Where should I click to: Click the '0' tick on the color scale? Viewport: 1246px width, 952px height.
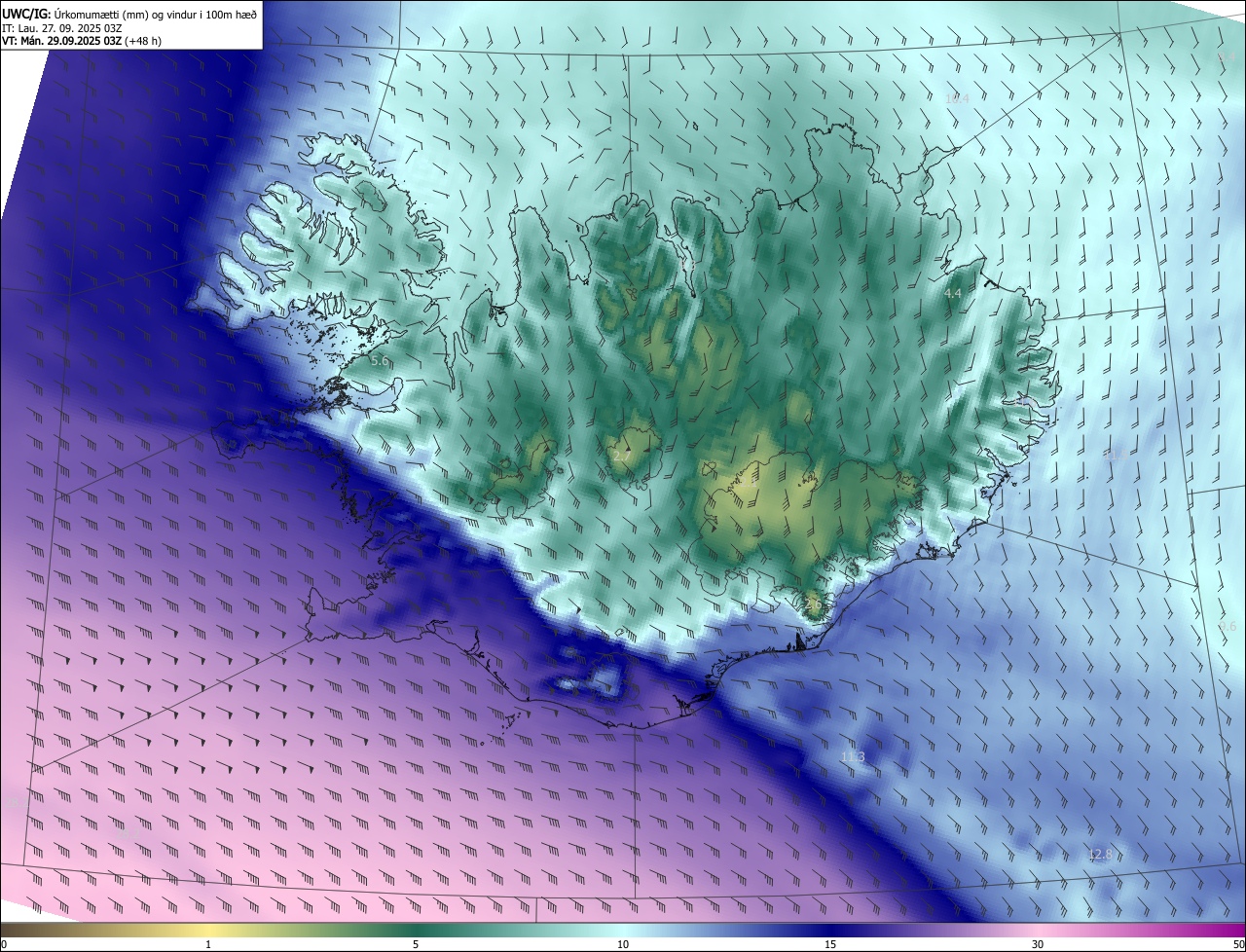4,944
